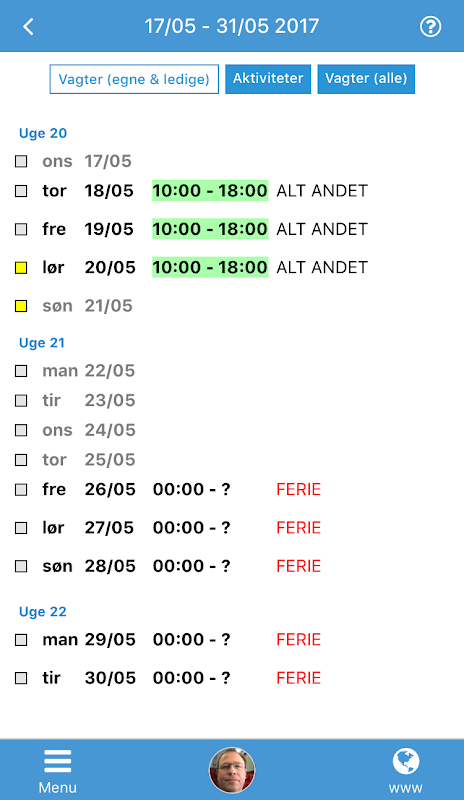Open the green shift time on tor 18/05
The image size is (464, 800).
[210, 191]
